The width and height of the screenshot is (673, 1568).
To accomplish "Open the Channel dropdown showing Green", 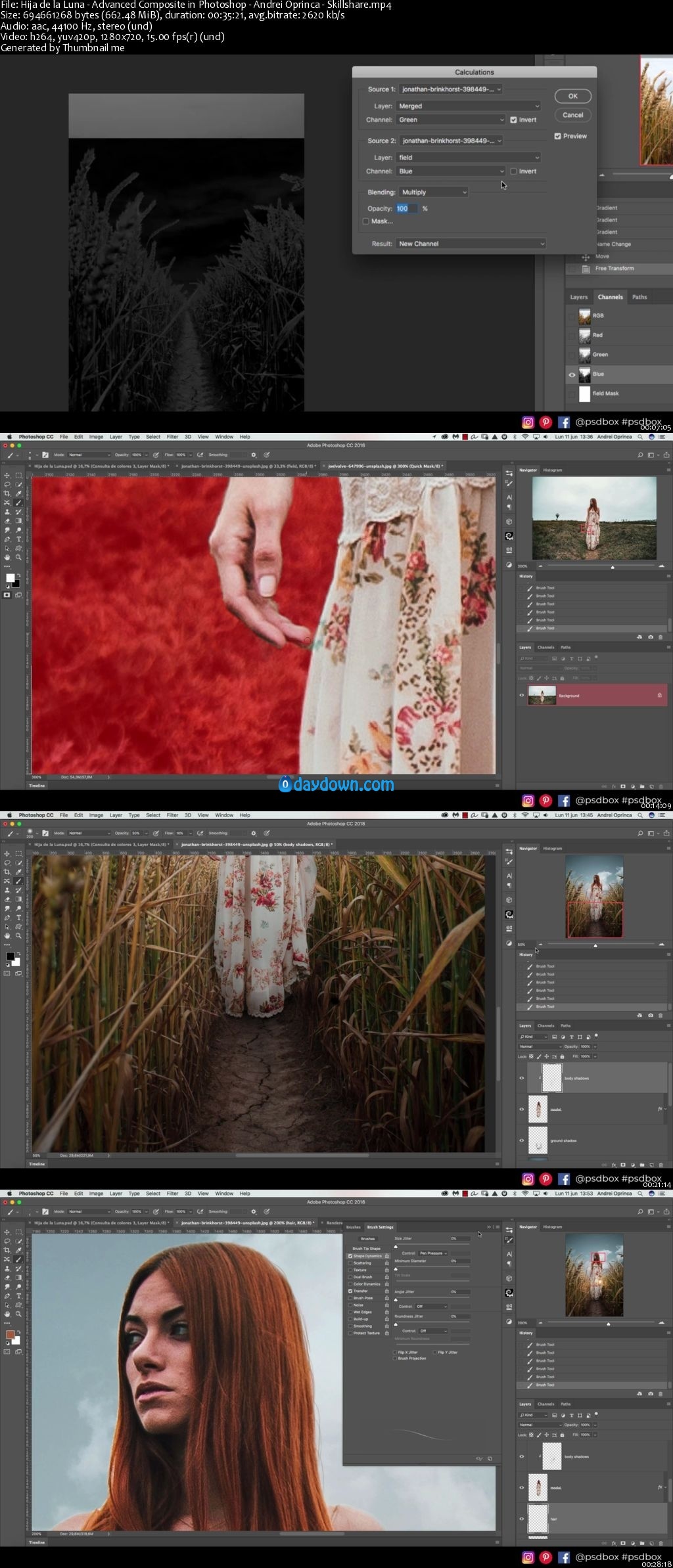I will (x=451, y=120).
